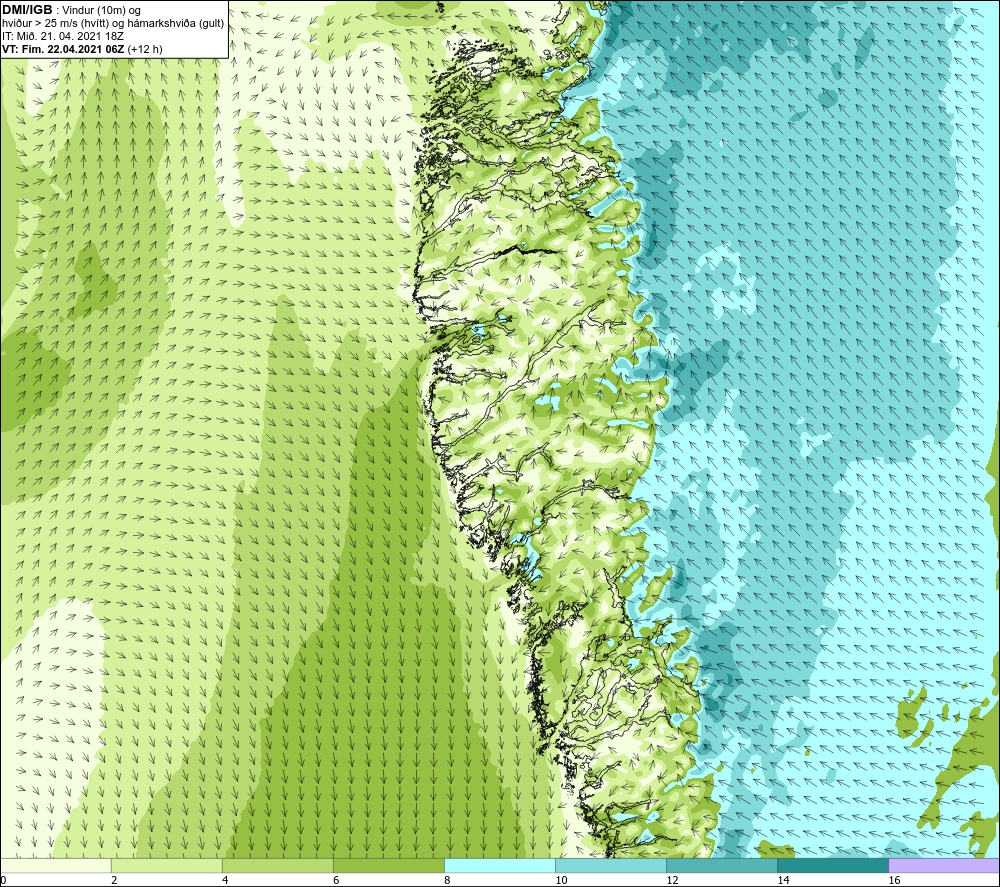Click the 'Vindur (10m) og' heading text
This screenshot has width=1000, height=887.
pos(101,10)
